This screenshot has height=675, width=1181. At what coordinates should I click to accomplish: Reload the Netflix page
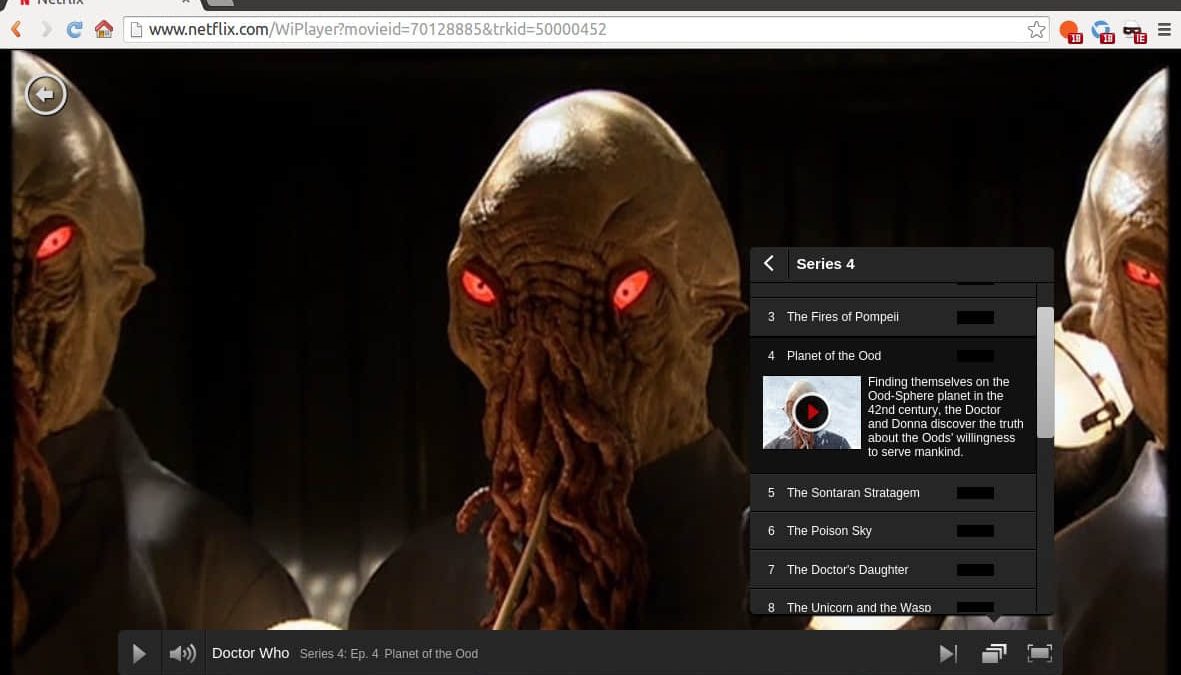click(x=74, y=29)
